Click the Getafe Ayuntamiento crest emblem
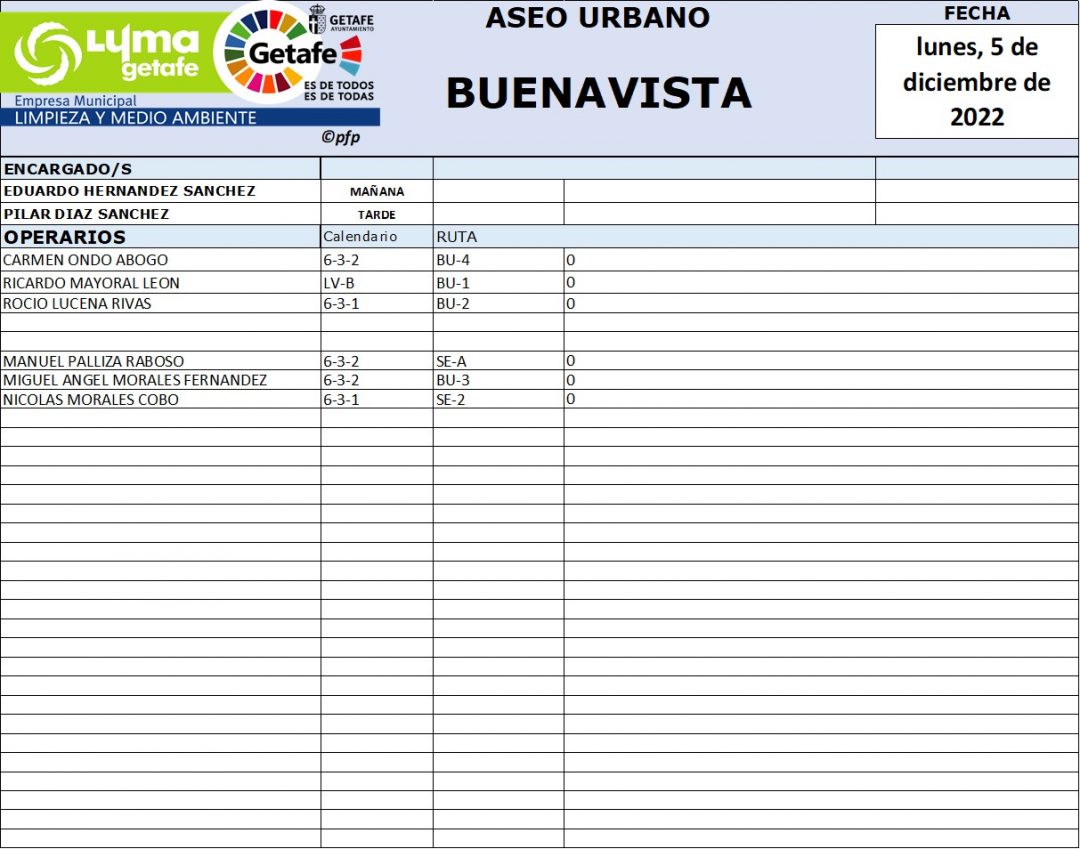Screen dimensions: 1080x849 click(x=316, y=19)
